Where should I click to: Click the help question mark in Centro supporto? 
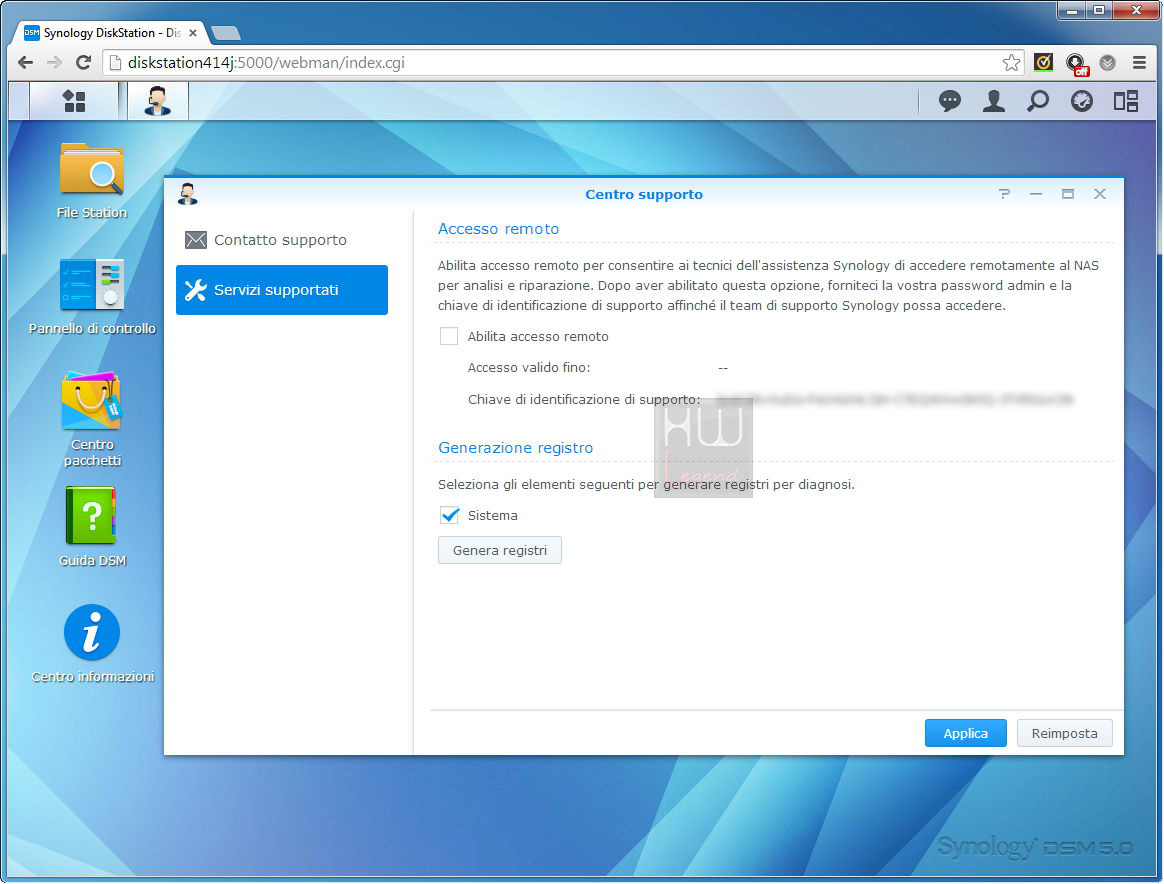tap(1004, 194)
